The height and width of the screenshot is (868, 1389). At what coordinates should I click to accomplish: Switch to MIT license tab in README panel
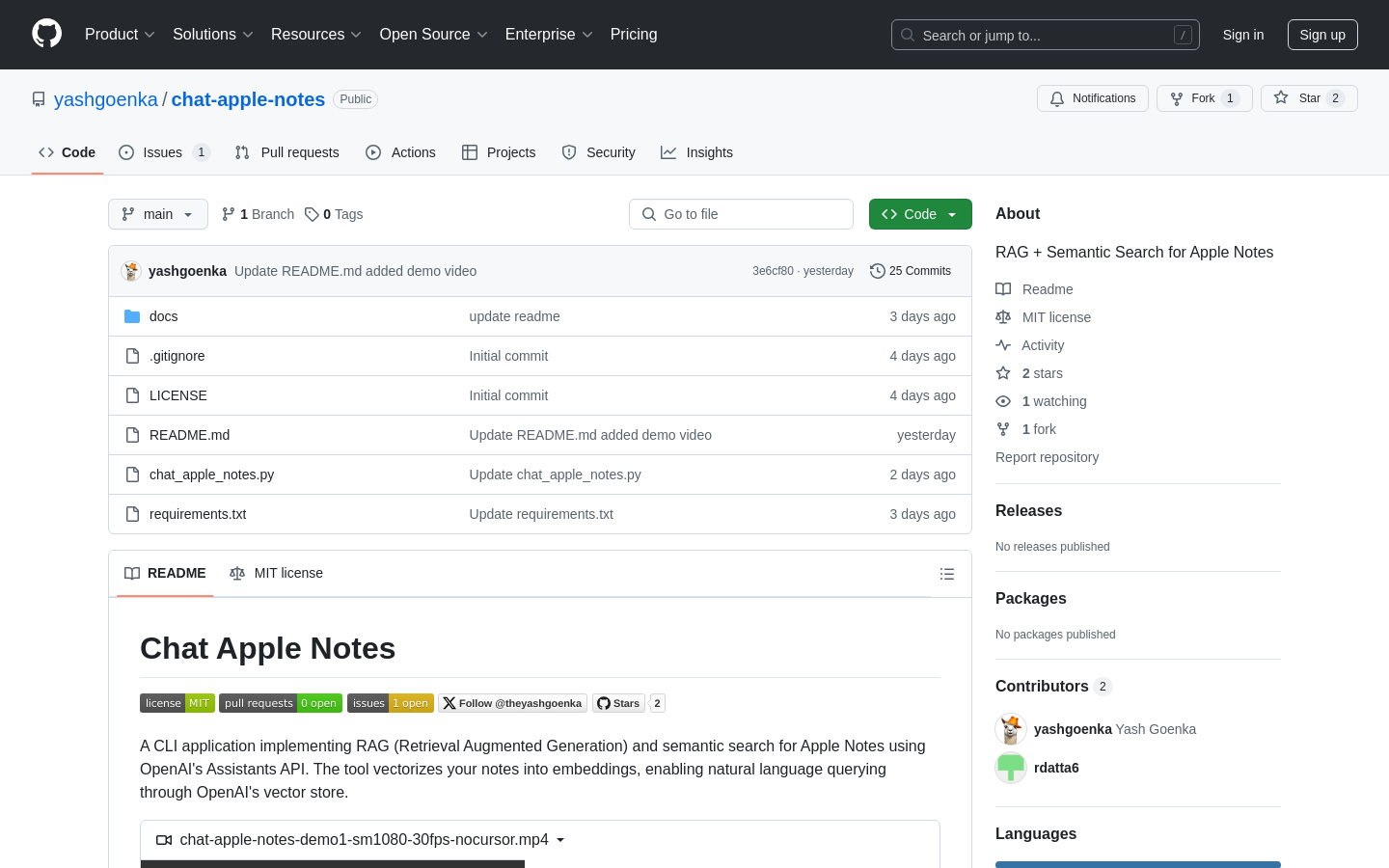[276, 573]
